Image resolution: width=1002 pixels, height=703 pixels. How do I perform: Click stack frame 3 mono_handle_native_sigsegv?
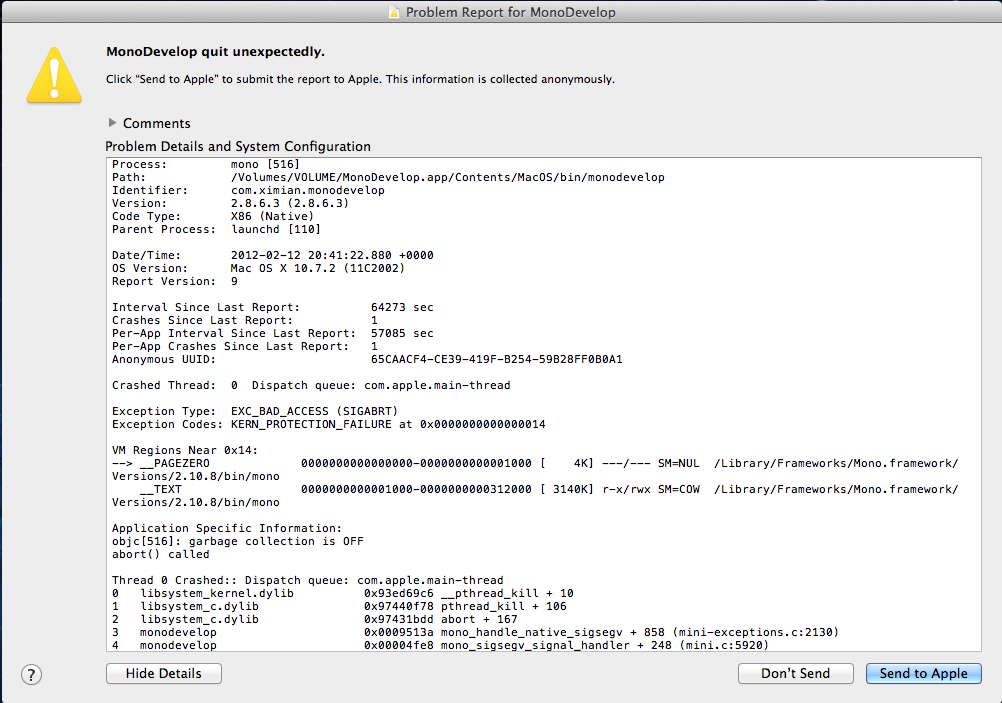click(475, 632)
